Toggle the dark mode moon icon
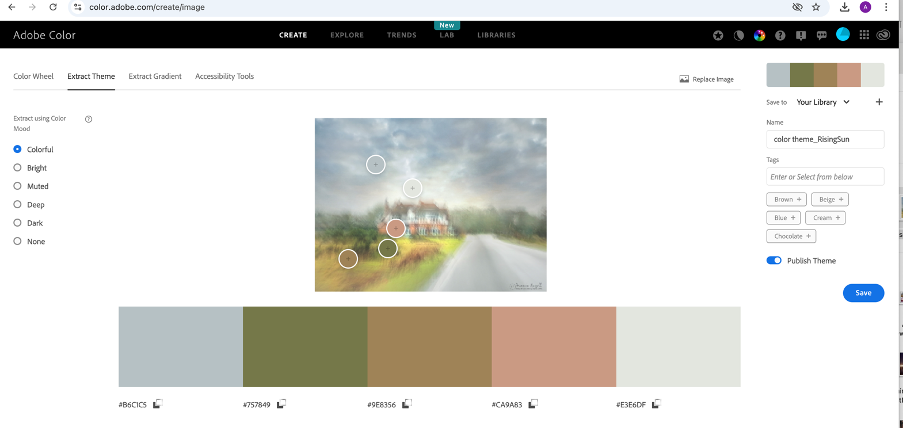 click(x=739, y=35)
